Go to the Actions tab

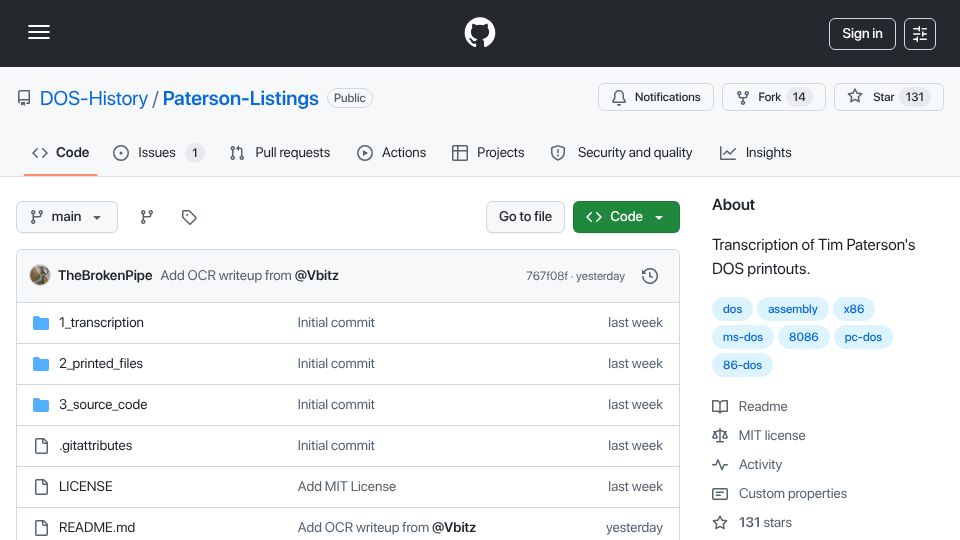391,152
